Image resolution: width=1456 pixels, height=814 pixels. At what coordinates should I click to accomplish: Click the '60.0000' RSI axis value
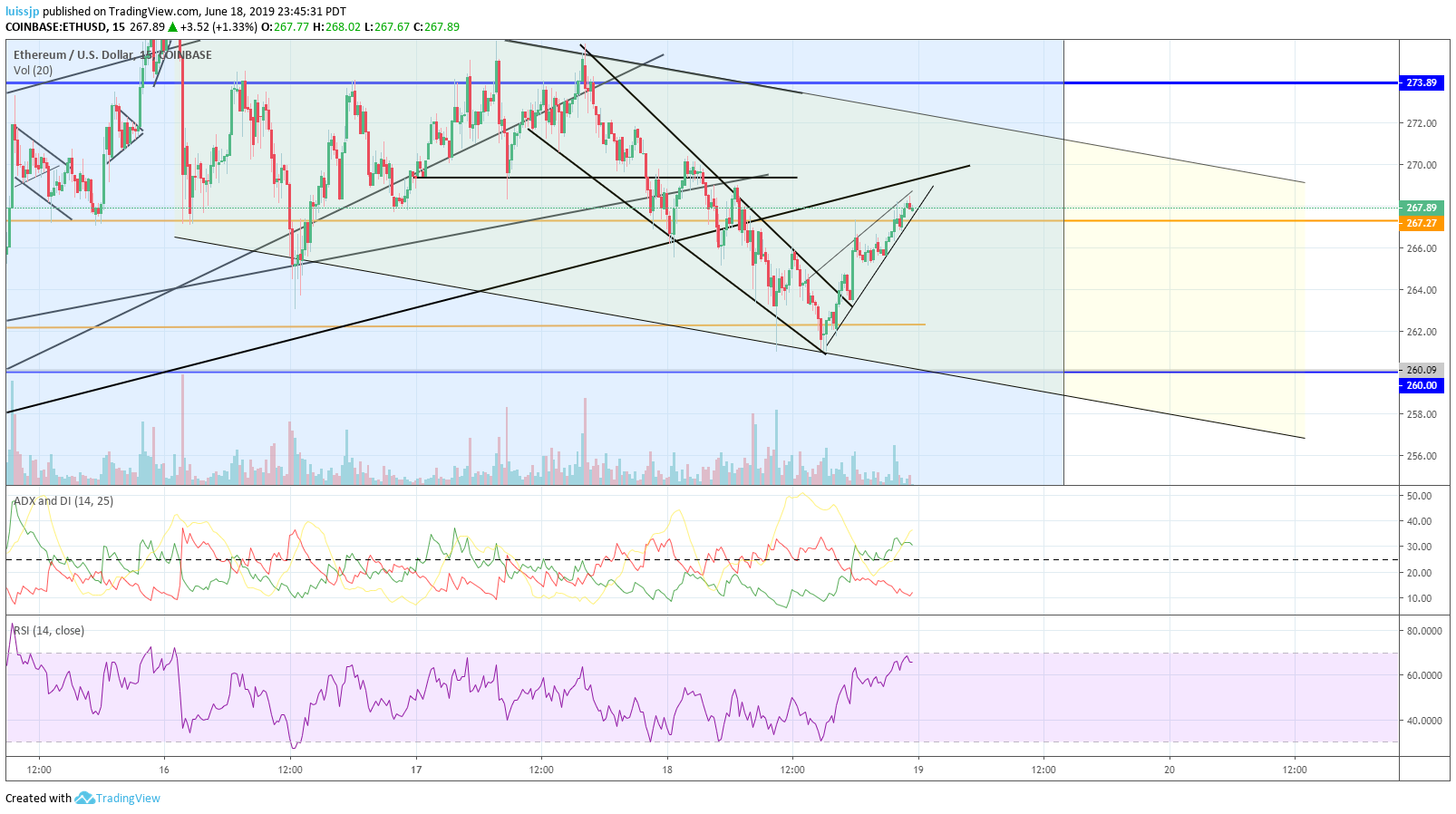point(1424,675)
